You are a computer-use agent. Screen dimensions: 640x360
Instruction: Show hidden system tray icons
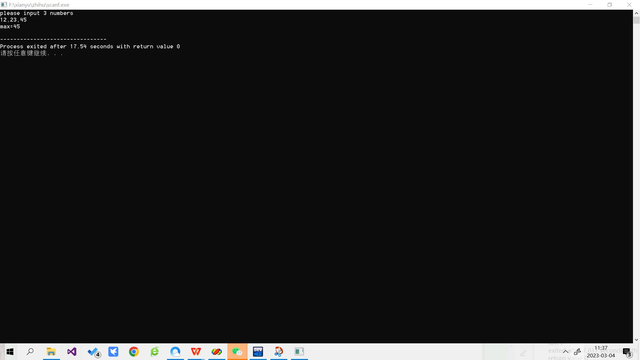click(565, 352)
